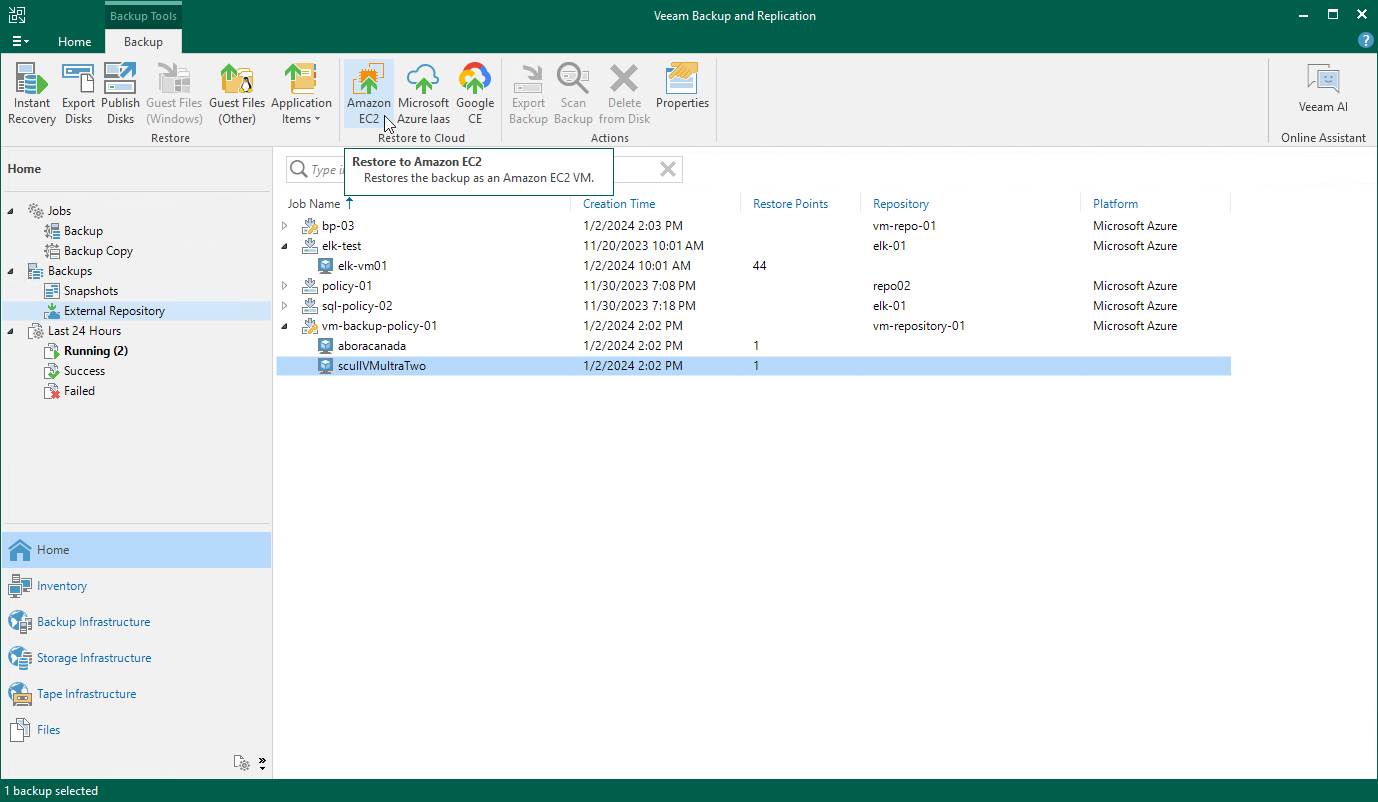Viewport: 1378px width, 802px height.
Task: Select Failed in the tree
Action: pos(79,391)
